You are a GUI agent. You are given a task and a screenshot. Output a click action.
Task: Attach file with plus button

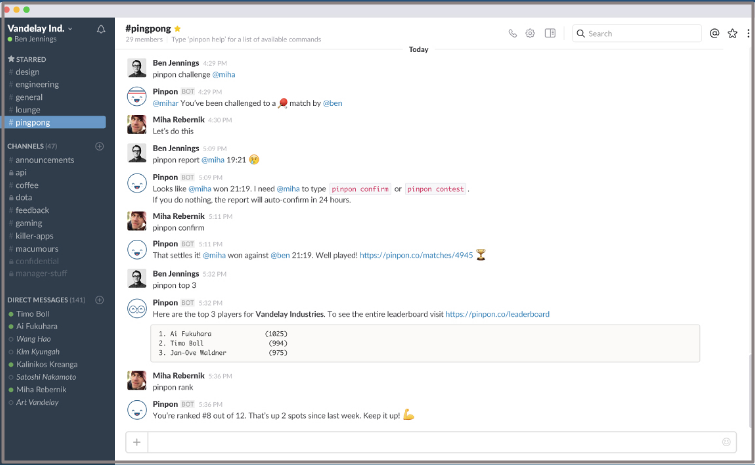coord(137,442)
